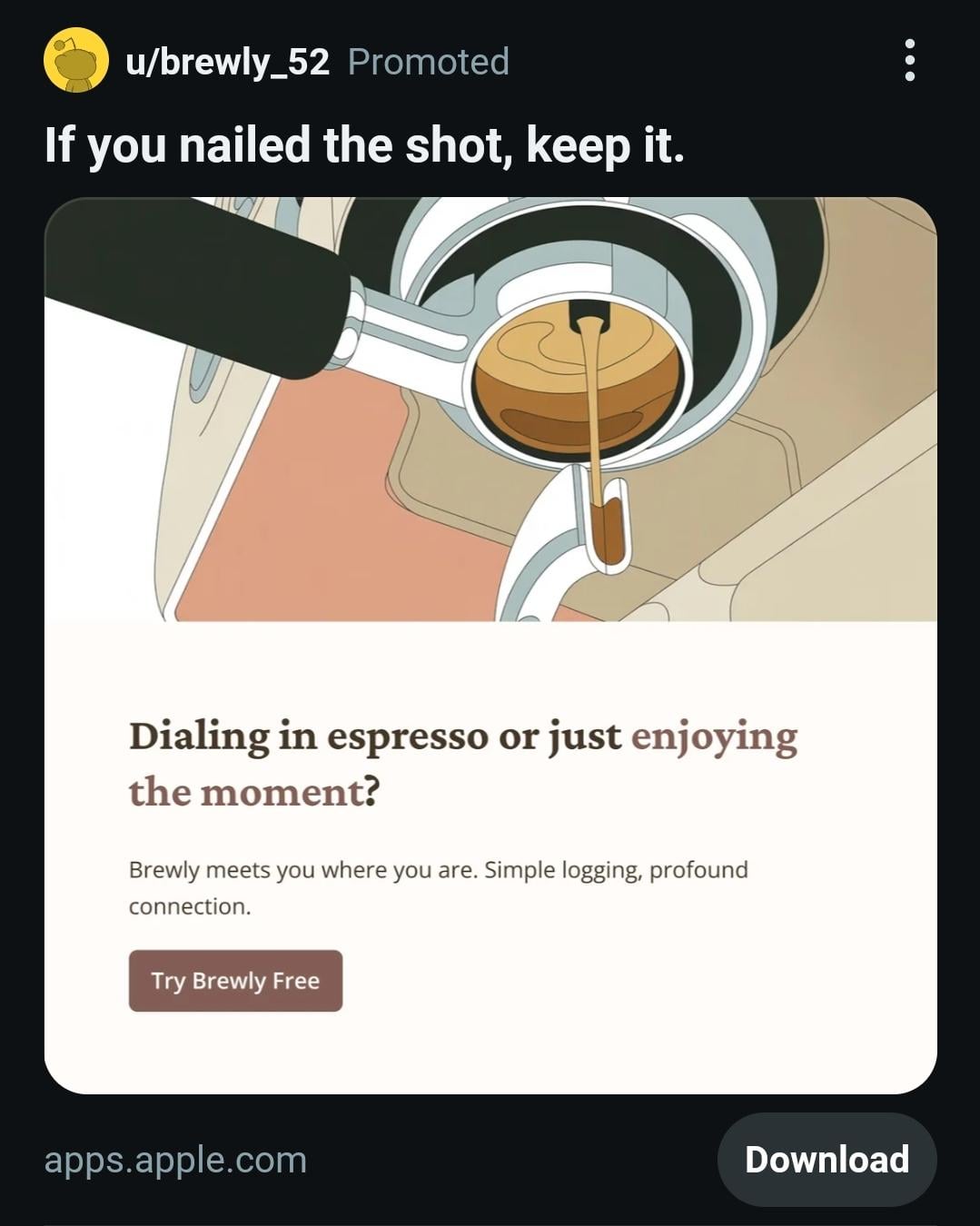Screen dimensions: 980x1226
Task: Click the word 'connection.' in the ad copy
Action: (190, 906)
